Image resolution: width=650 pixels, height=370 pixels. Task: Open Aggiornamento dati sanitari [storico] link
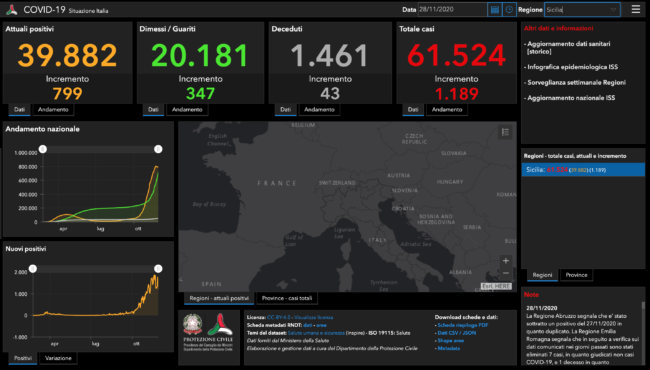point(568,48)
